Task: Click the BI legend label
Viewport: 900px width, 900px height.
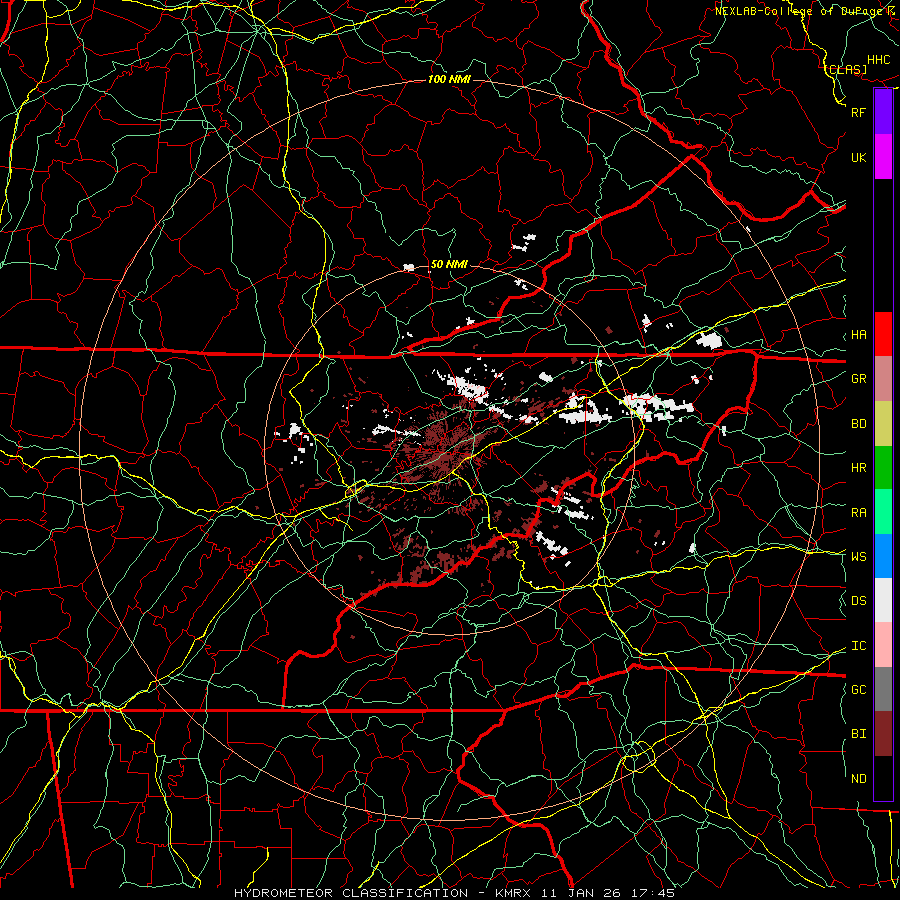Action: (x=858, y=734)
